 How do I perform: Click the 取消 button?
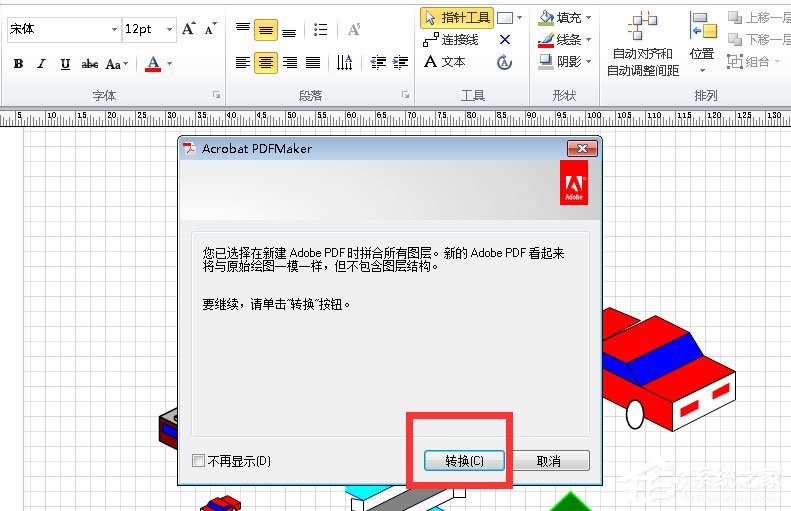pos(549,461)
